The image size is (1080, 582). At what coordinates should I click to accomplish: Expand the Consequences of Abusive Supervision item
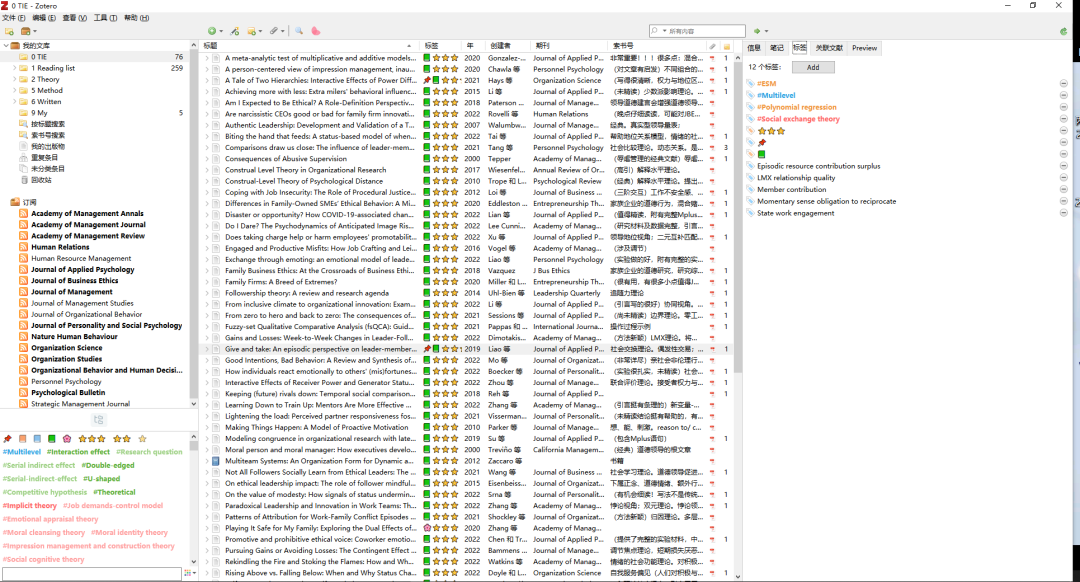pyautogui.click(x=207, y=158)
